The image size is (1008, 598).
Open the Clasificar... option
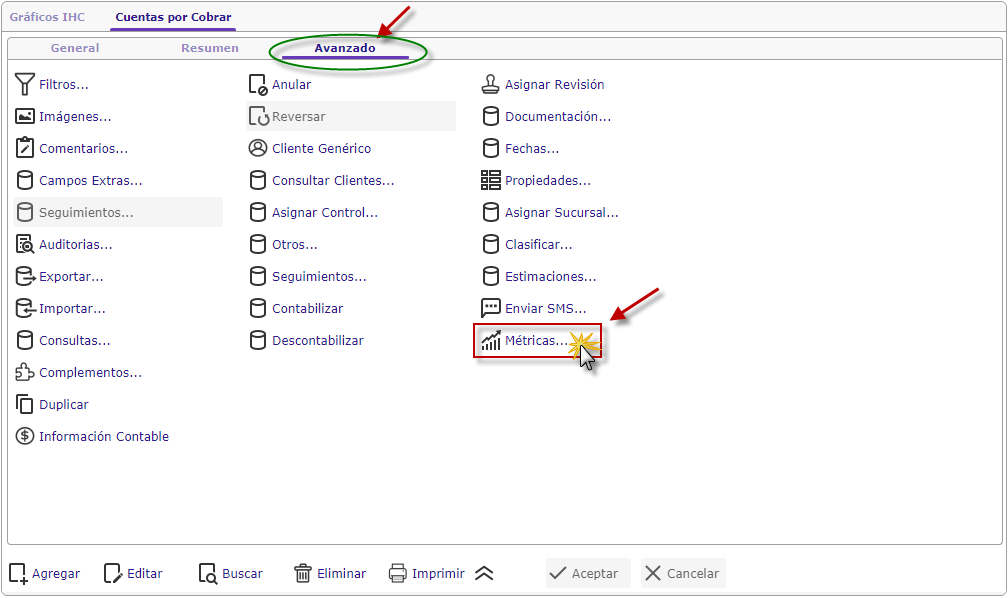[538, 245]
